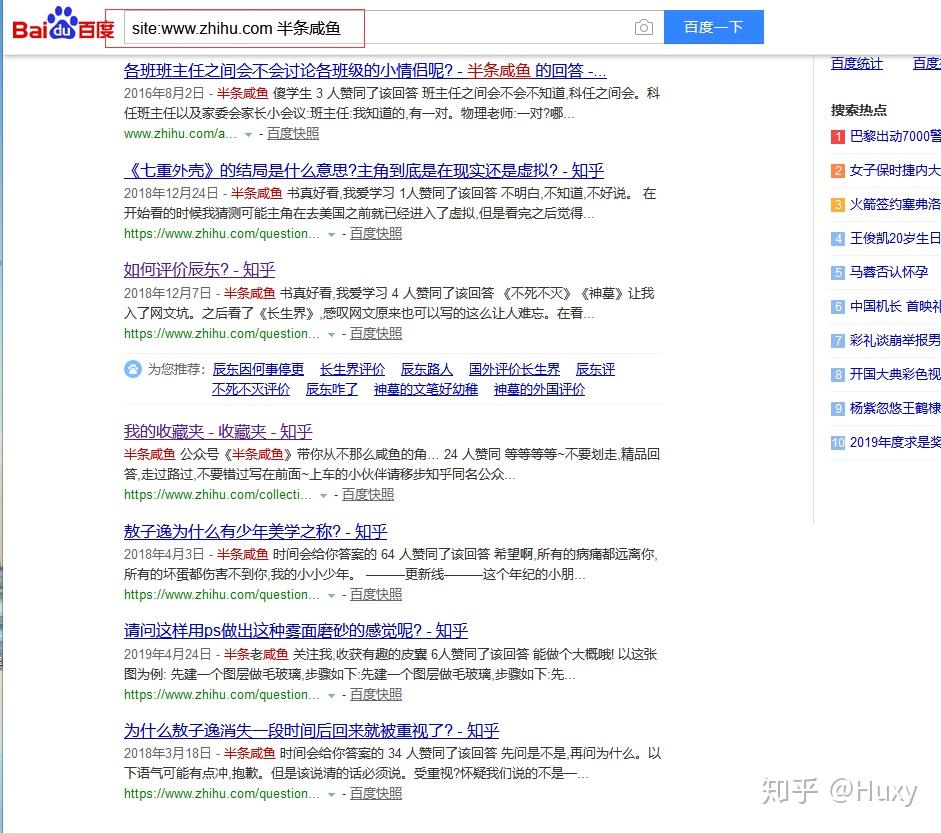Open hot search 中国机长 首映礼
This screenshot has width=941, height=833.
click(895, 306)
